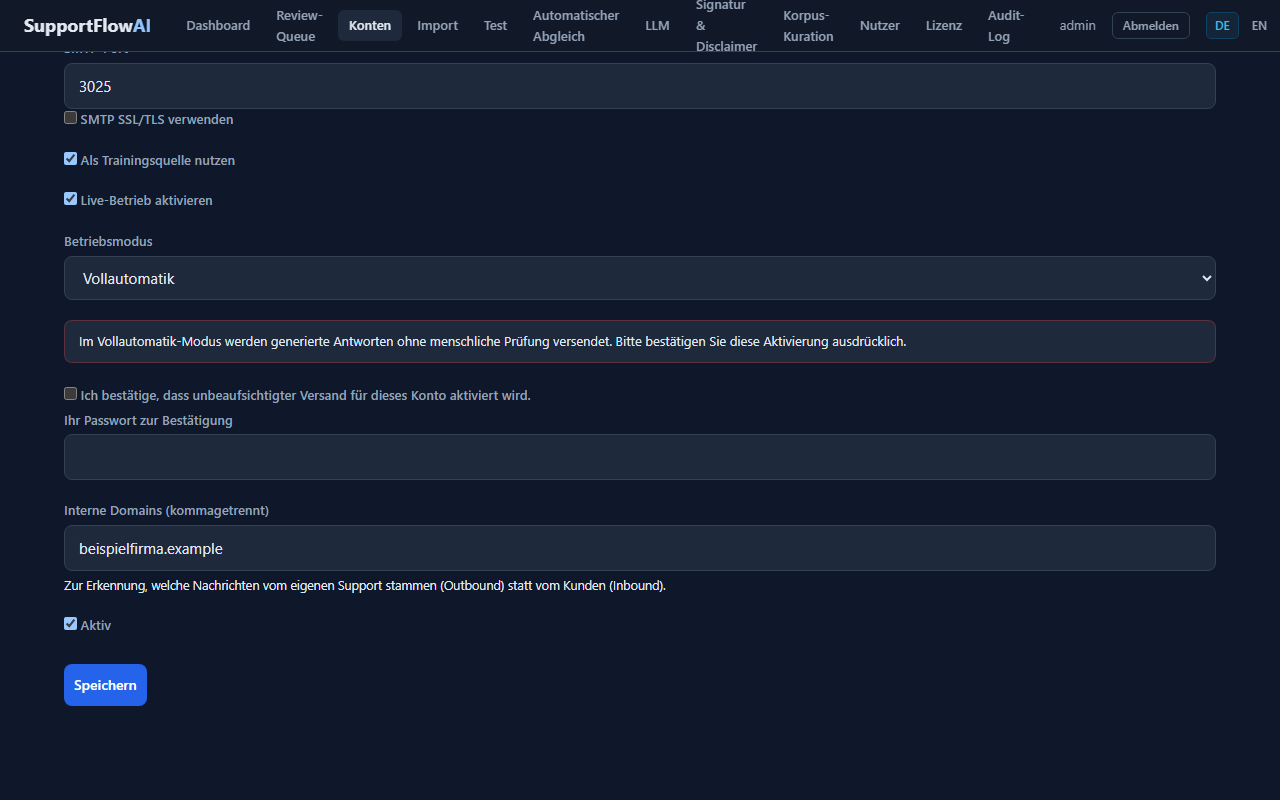Disable Live-Betrieb aktivieren checkbox

pyautogui.click(x=70, y=199)
